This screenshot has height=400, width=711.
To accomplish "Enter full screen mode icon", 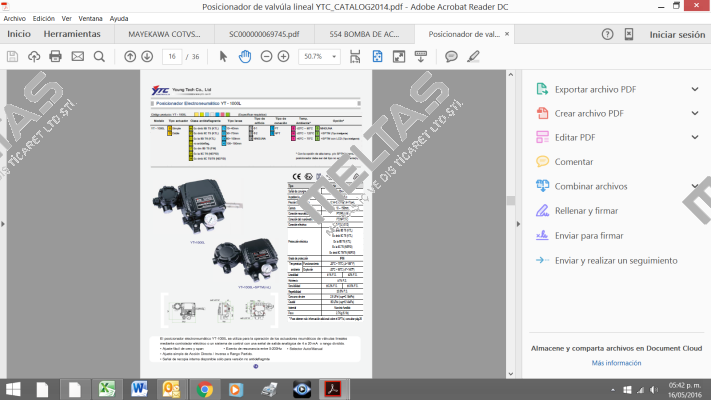I will point(399,57).
